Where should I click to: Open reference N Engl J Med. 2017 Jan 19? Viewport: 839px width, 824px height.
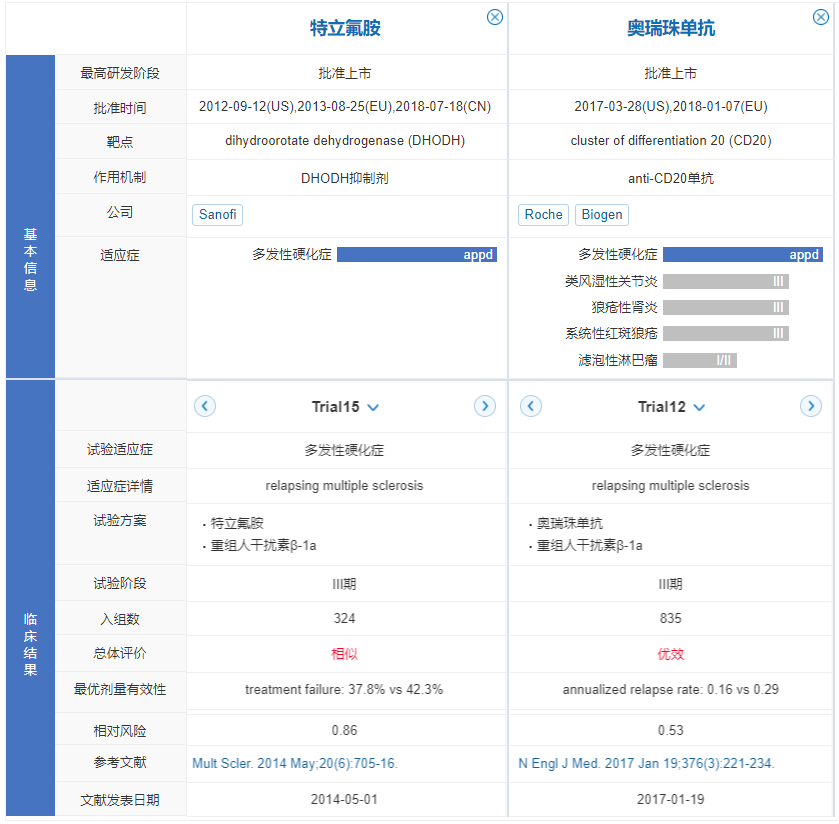tap(646, 763)
